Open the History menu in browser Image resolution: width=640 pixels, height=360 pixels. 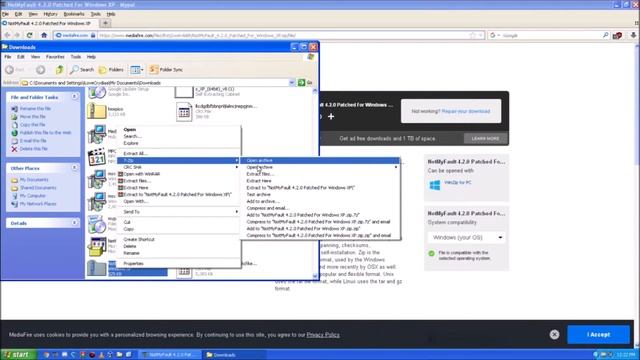click(x=51, y=14)
